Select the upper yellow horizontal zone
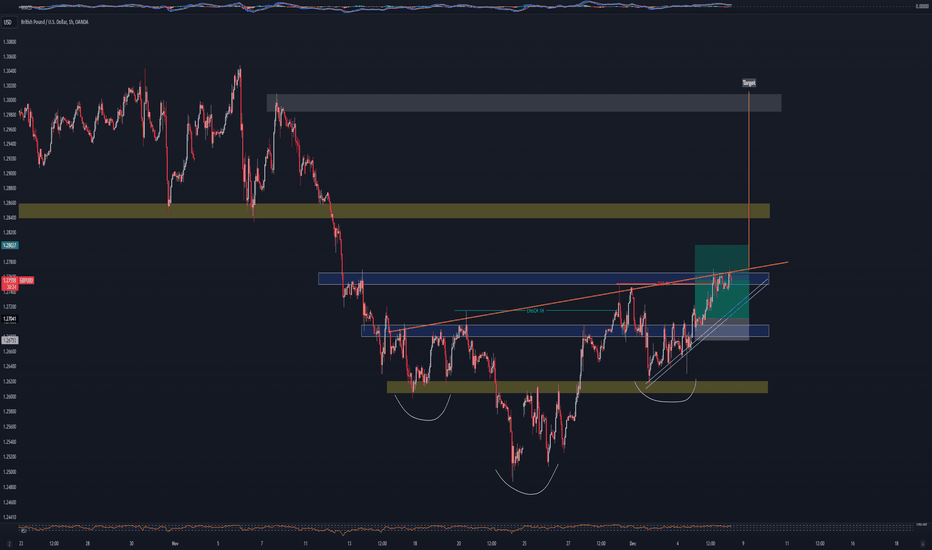Screen dimensions: 932x550 (x=394, y=210)
